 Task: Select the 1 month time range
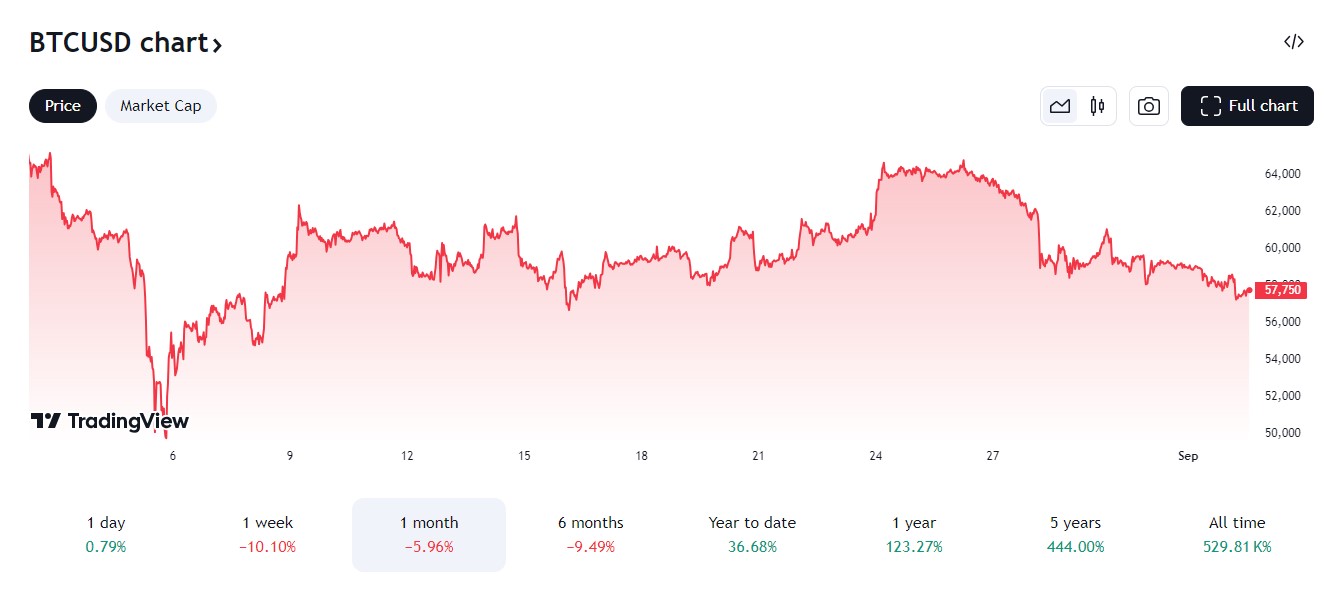429,534
